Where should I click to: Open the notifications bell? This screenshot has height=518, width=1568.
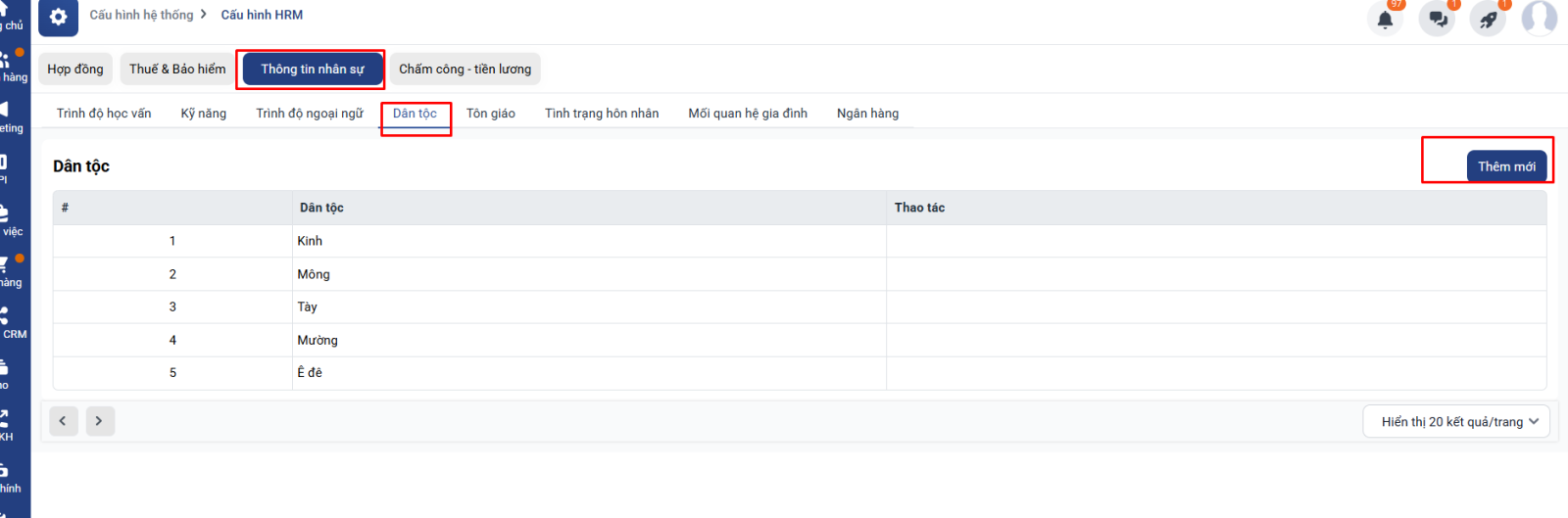pos(1385,19)
